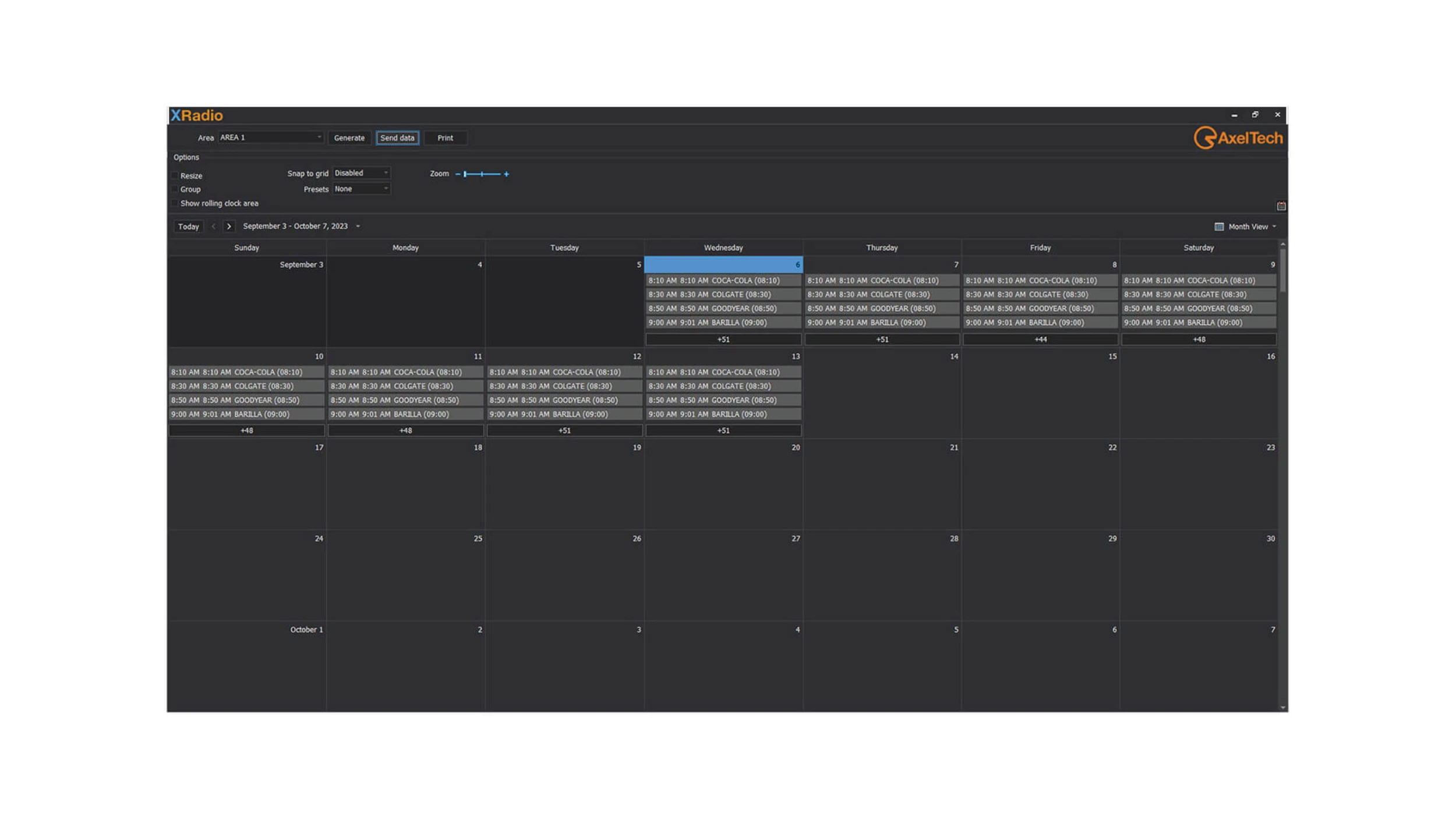Expand the date range dropdown arrow
1456x819 pixels.
(x=358, y=227)
